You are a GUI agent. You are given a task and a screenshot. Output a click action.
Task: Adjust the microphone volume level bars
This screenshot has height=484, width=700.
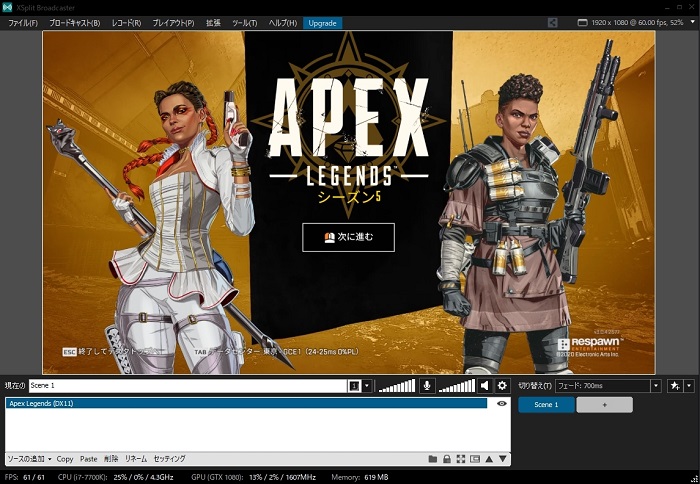[x=397, y=386]
